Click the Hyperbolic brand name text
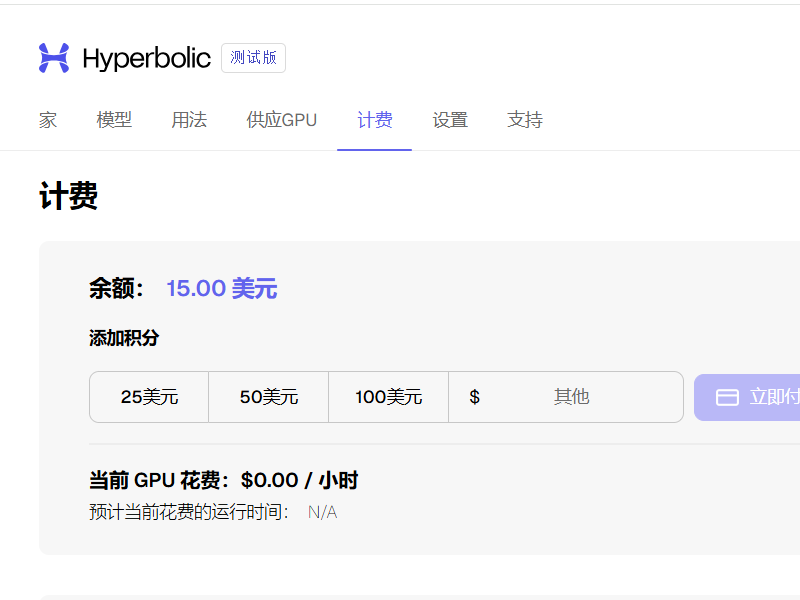Screen dimensions: 800x600 (146, 58)
